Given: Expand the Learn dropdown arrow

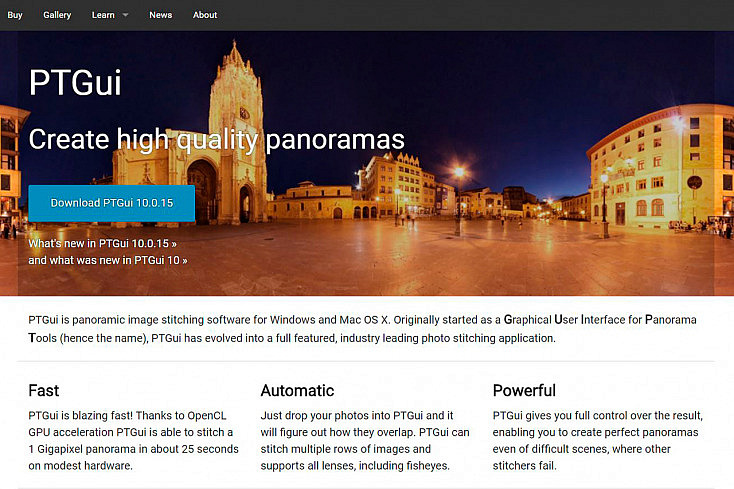Looking at the screenshot, I should [x=125, y=15].
